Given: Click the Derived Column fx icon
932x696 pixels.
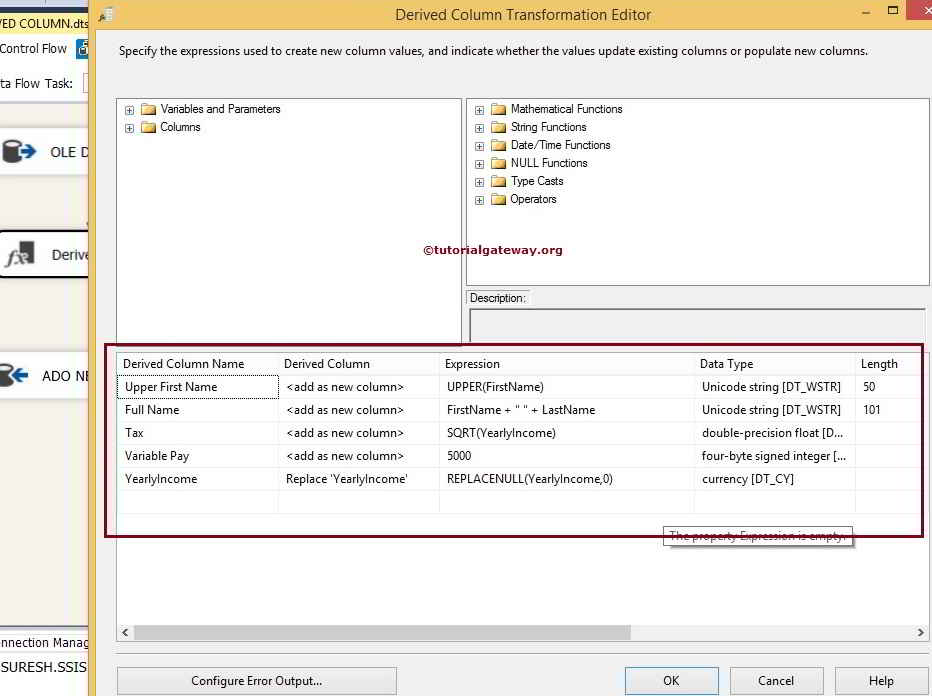Looking at the screenshot, I should point(20,255).
